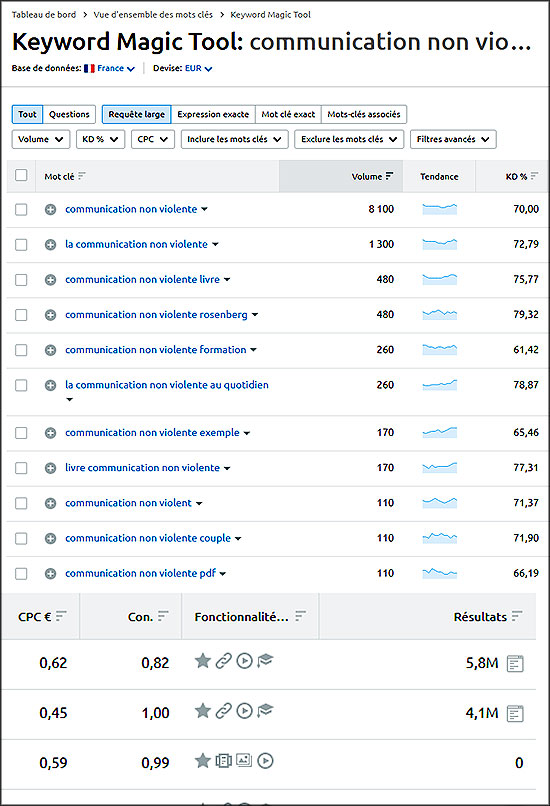Click the 'Tendance' column header
The width and height of the screenshot is (550, 806).
(x=439, y=176)
